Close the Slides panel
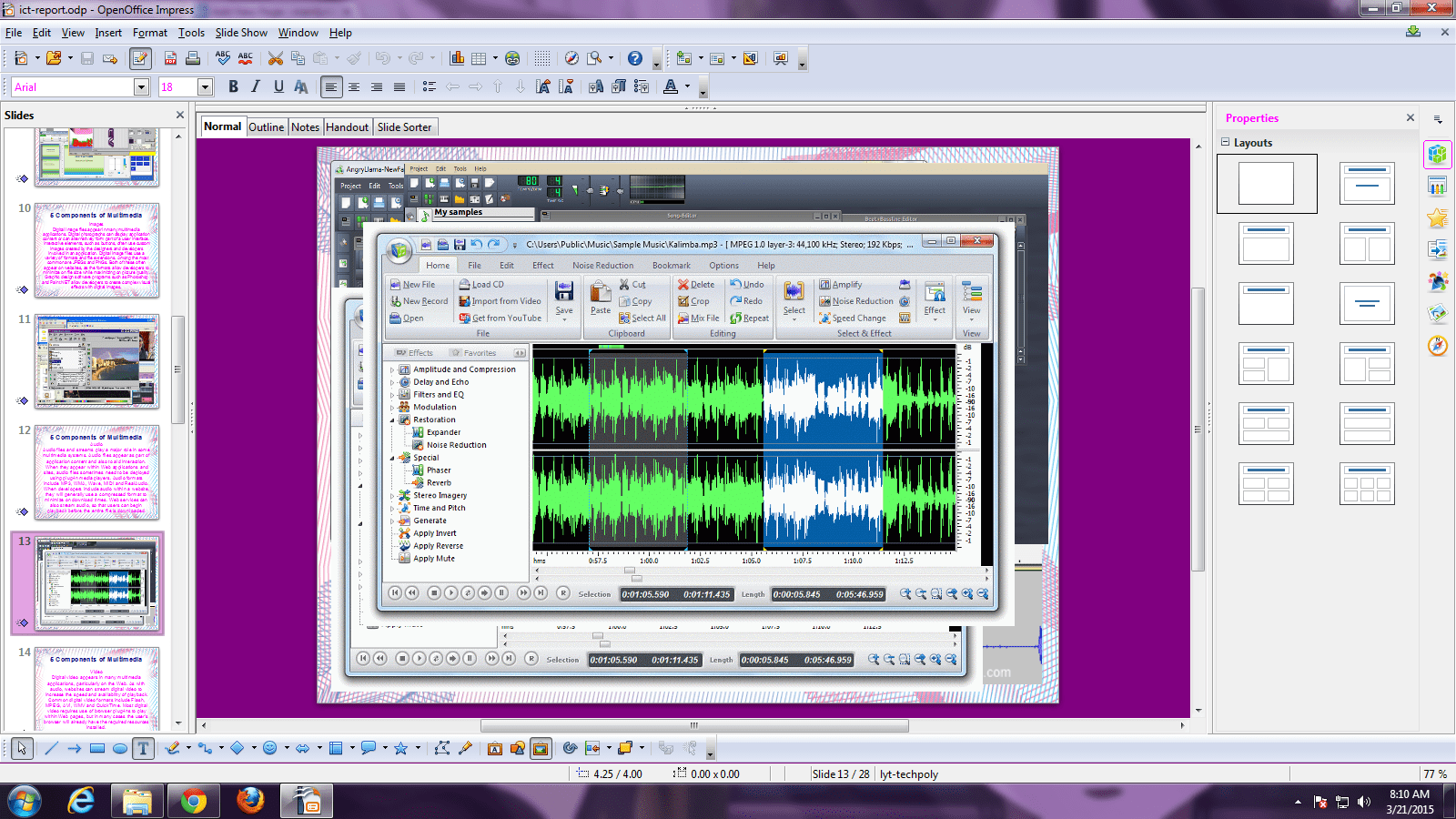The height and width of the screenshot is (819, 1456). [x=180, y=115]
